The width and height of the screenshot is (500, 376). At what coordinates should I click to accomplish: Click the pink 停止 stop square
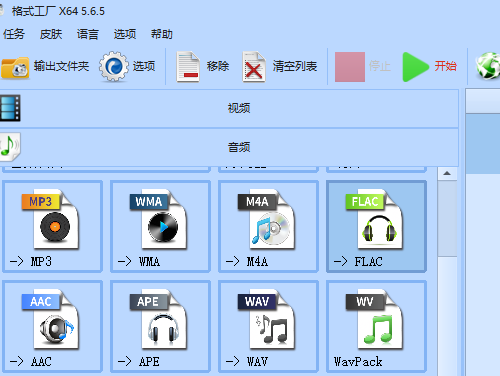350,67
